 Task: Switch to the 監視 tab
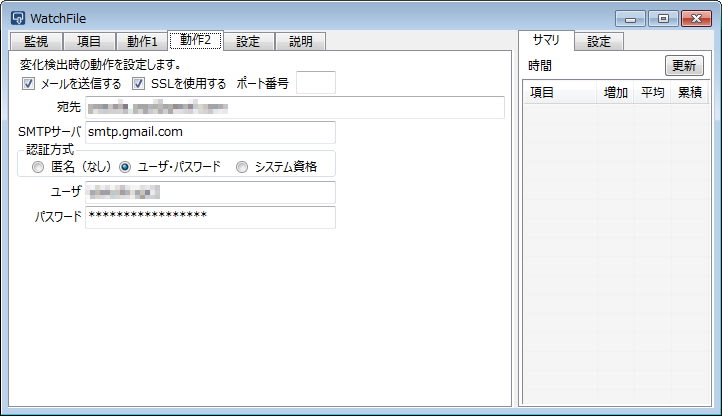[36, 41]
